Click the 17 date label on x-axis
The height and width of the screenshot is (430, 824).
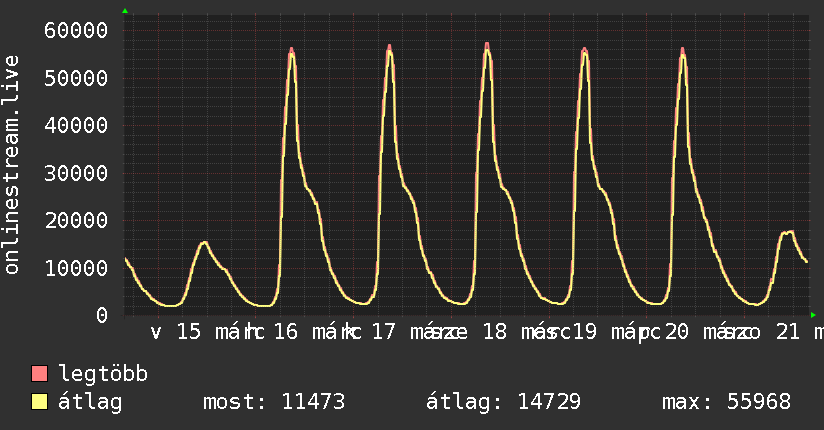pyautogui.click(x=384, y=332)
